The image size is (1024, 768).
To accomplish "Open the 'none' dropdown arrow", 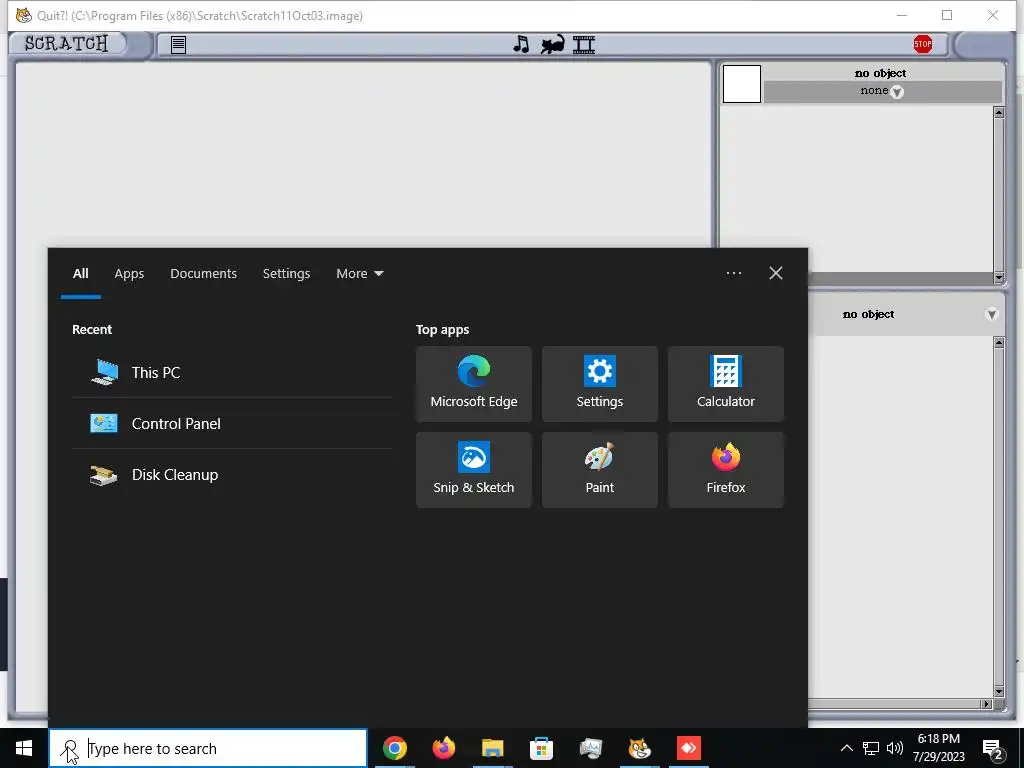I will point(897,92).
